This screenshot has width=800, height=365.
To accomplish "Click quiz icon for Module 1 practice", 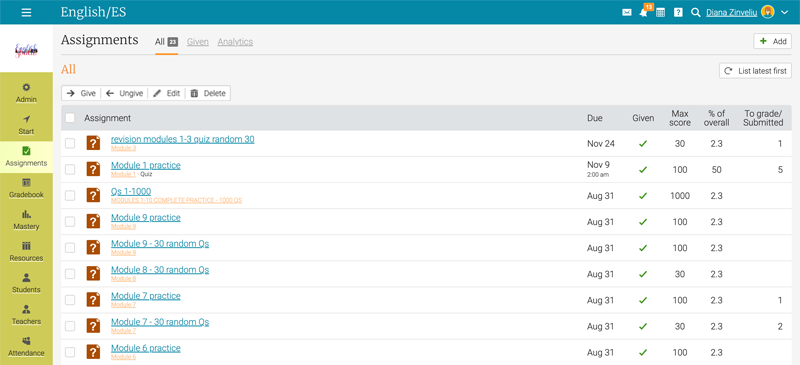I will (x=93, y=169).
